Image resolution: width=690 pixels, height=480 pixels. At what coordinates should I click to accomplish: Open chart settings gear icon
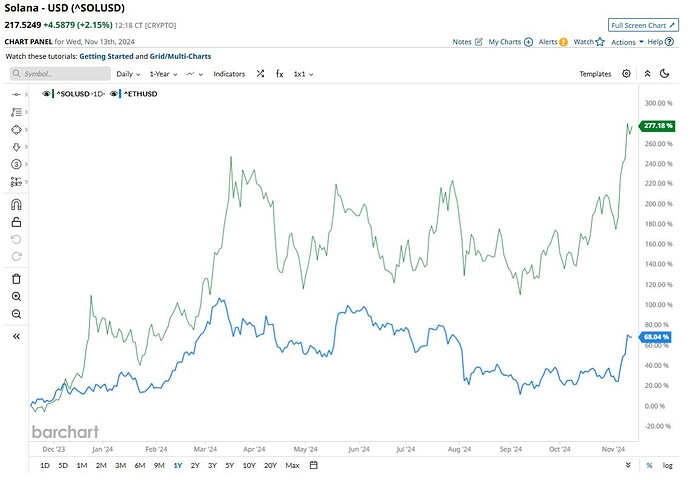coord(626,74)
